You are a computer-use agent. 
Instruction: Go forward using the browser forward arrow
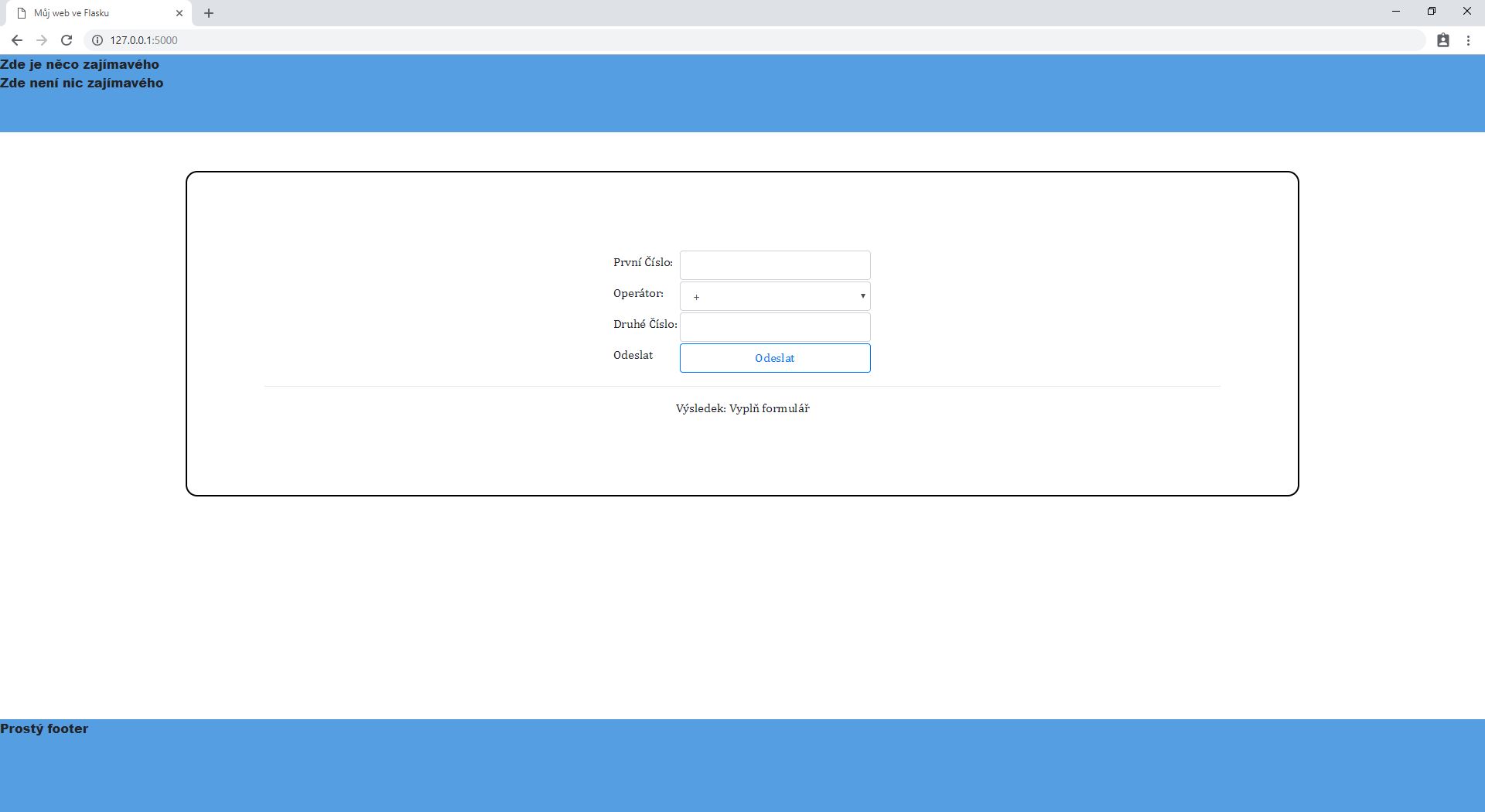pos(42,40)
